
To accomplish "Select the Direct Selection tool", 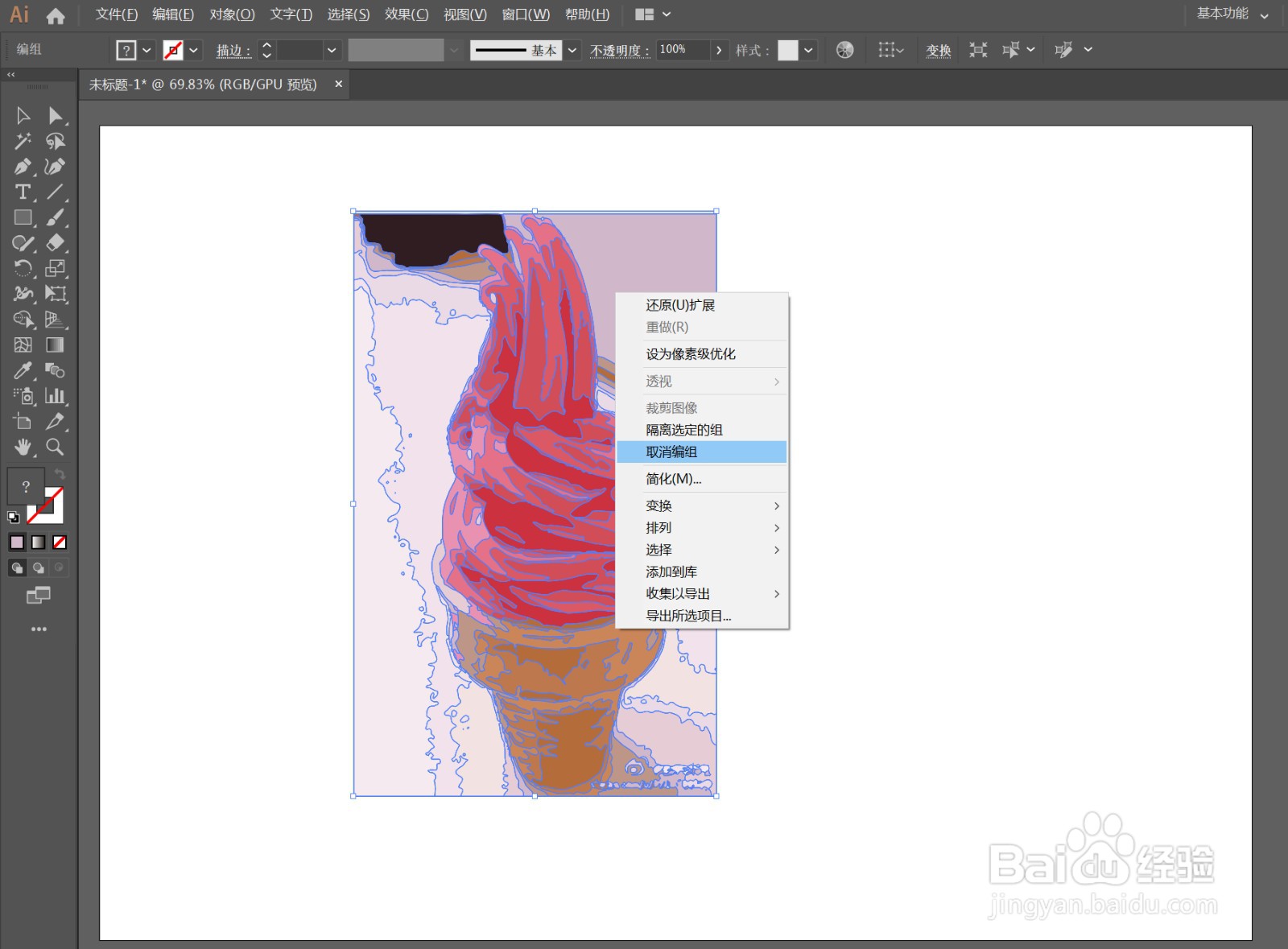I will pyautogui.click(x=55, y=116).
